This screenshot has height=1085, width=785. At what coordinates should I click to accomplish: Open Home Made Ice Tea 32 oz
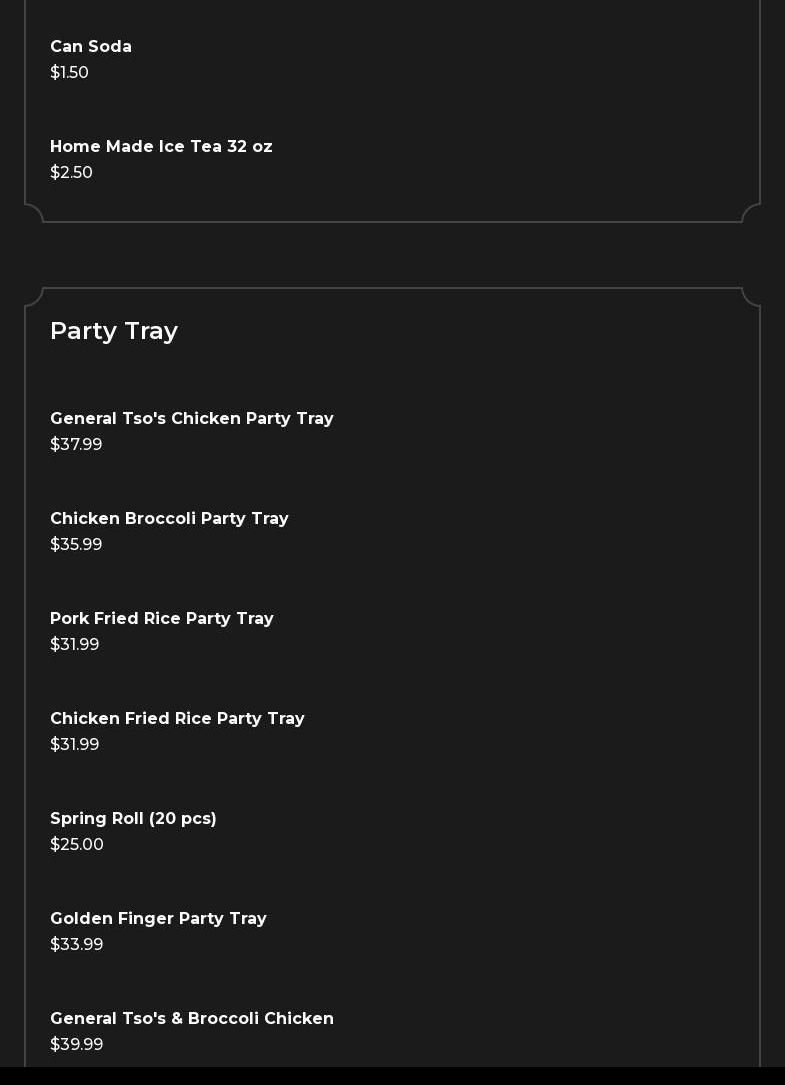161,147
